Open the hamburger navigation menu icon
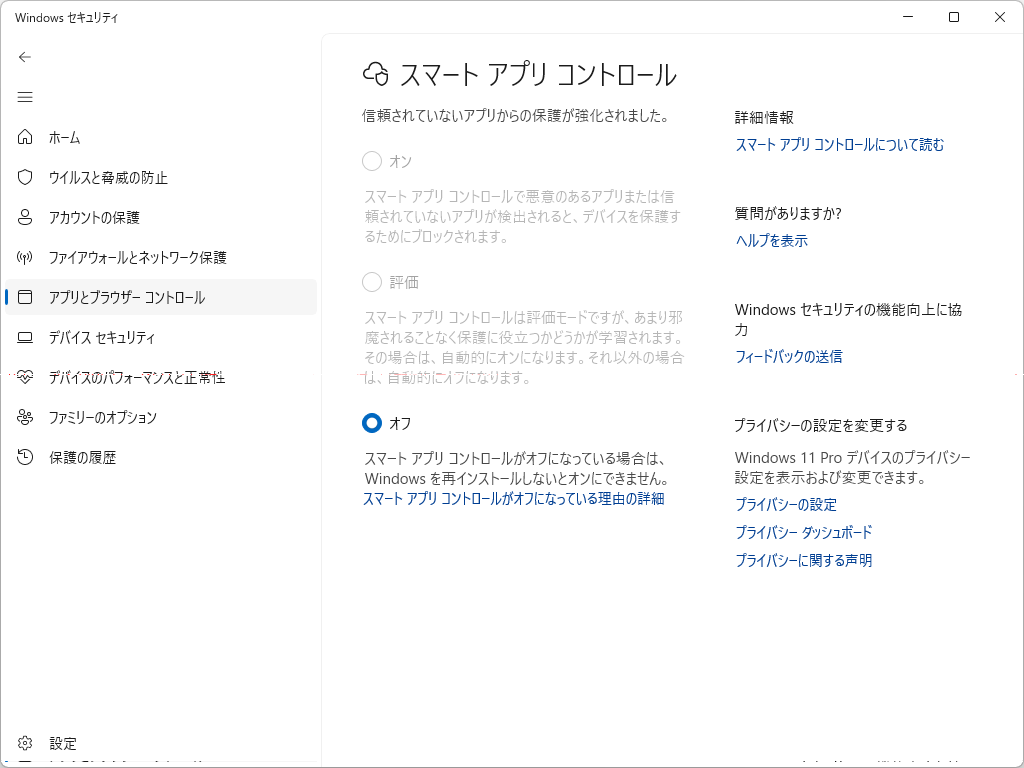Viewport: 1024px width, 768px height. 25,97
